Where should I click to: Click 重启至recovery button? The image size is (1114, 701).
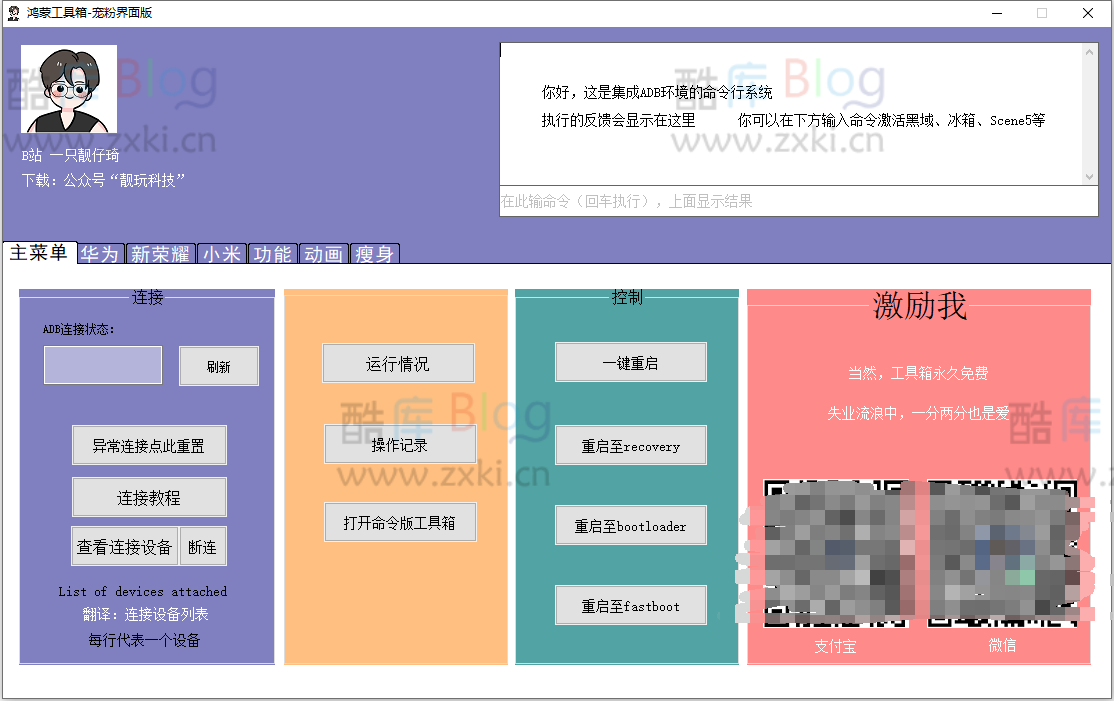click(x=630, y=444)
